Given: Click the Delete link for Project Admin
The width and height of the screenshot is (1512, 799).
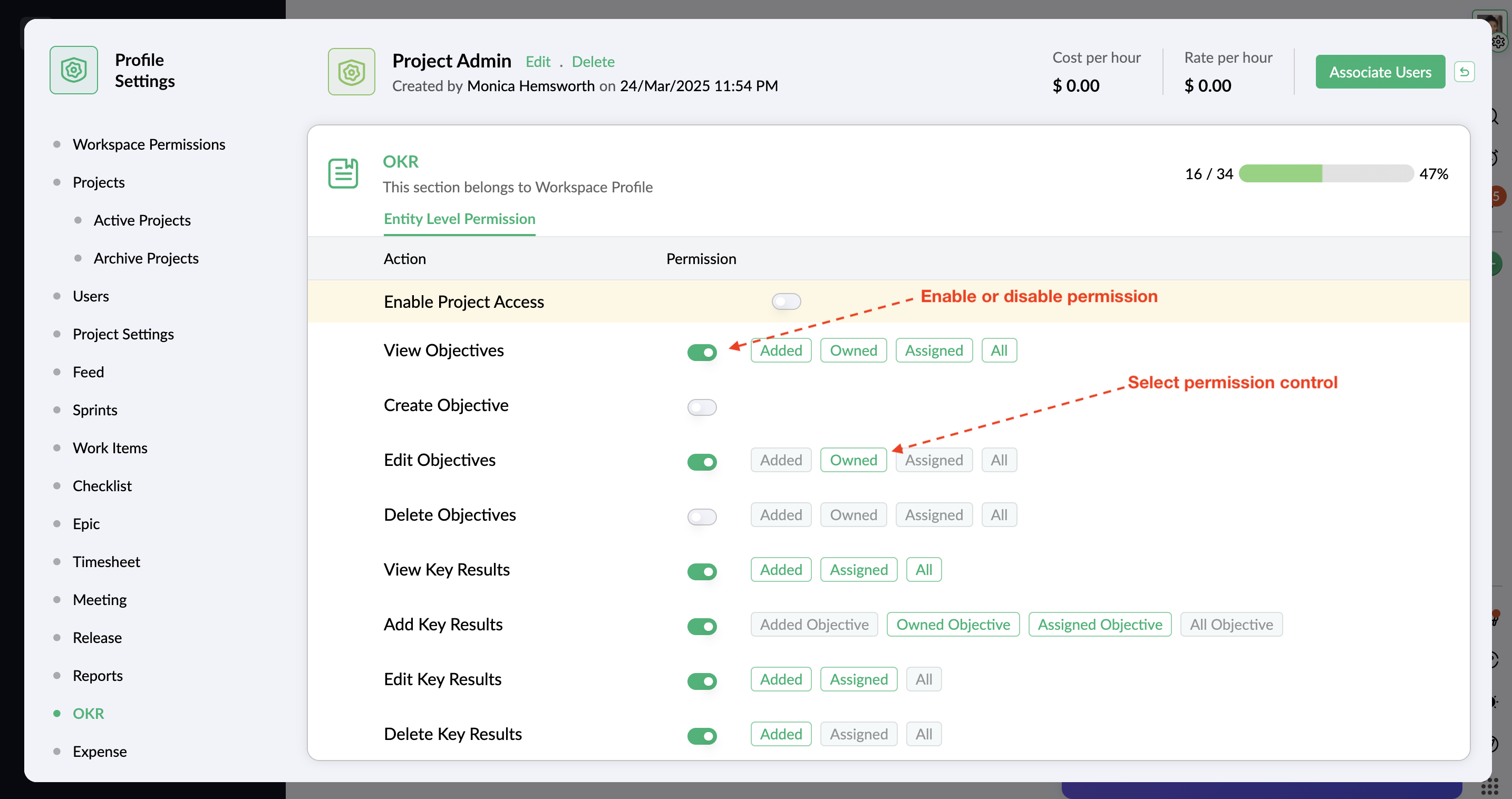Looking at the screenshot, I should pos(593,62).
